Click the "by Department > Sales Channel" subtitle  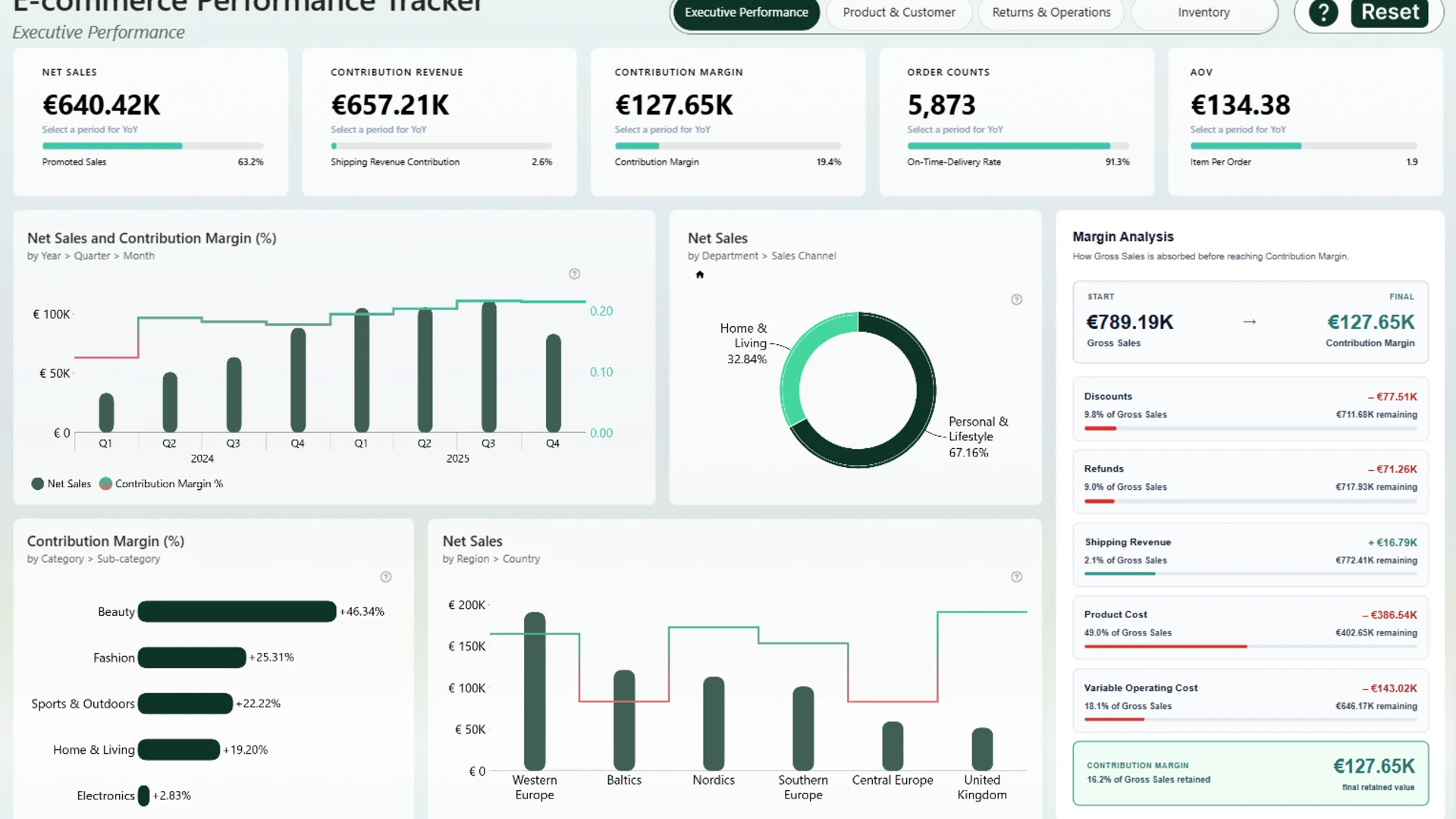pyautogui.click(x=761, y=256)
